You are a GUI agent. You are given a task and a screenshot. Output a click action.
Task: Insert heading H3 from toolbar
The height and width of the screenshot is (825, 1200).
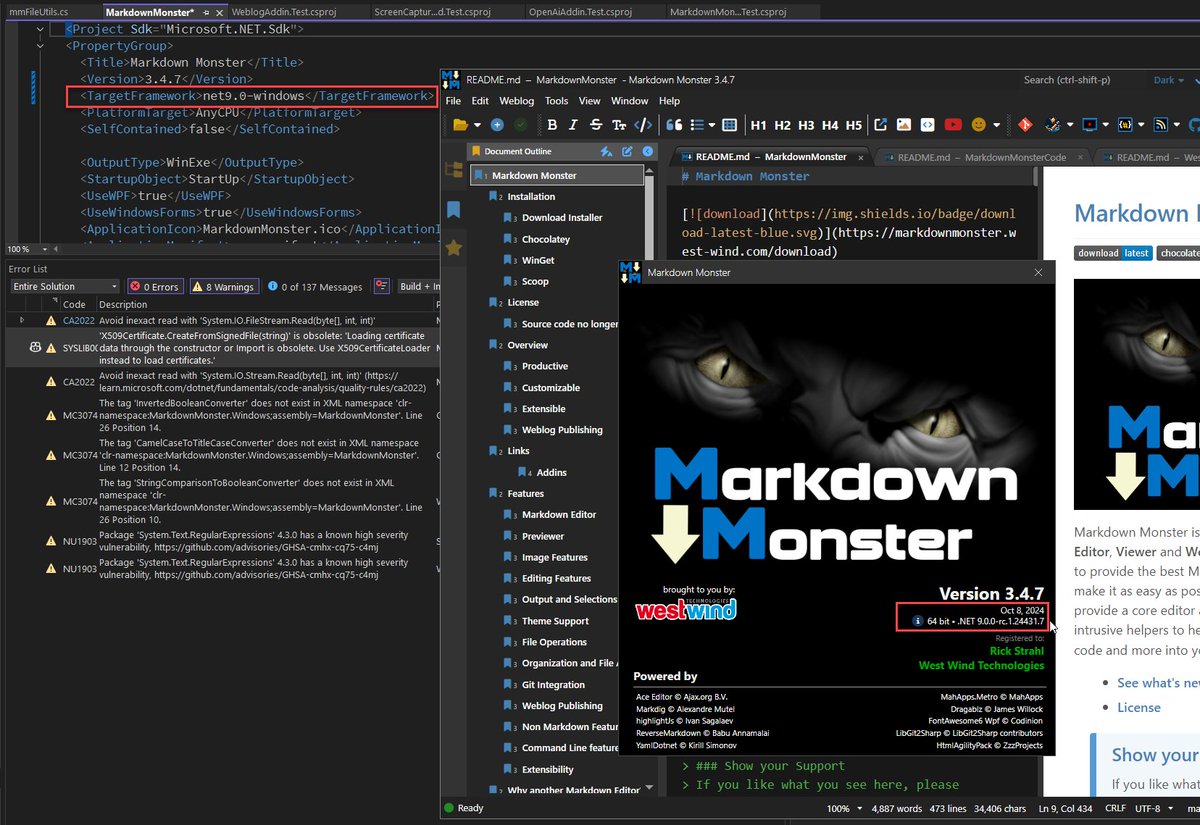[806, 125]
